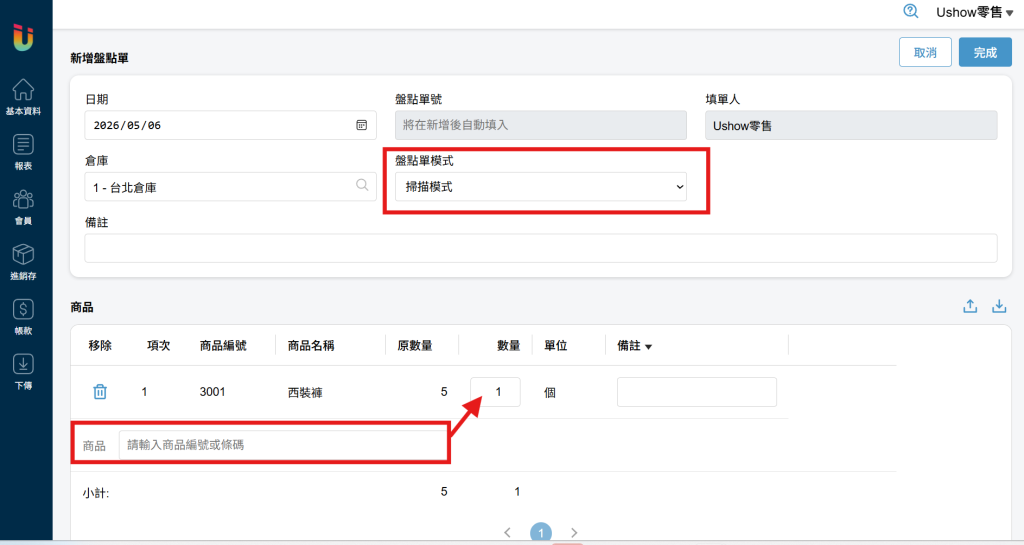Image resolution: width=1024 pixels, height=545 pixels.
Task: Focus the 日期 date field
Action: tap(231, 125)
